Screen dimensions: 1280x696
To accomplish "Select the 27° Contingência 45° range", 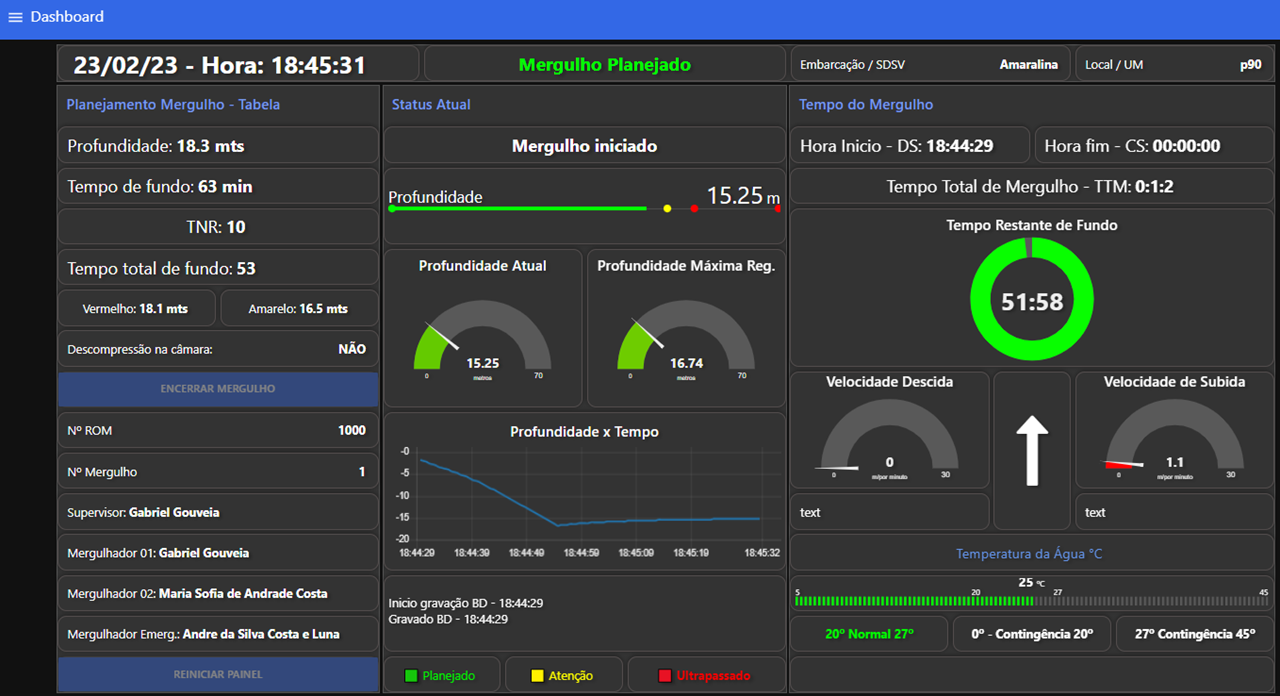I will pyautogui.click(x=1194, y=634).
